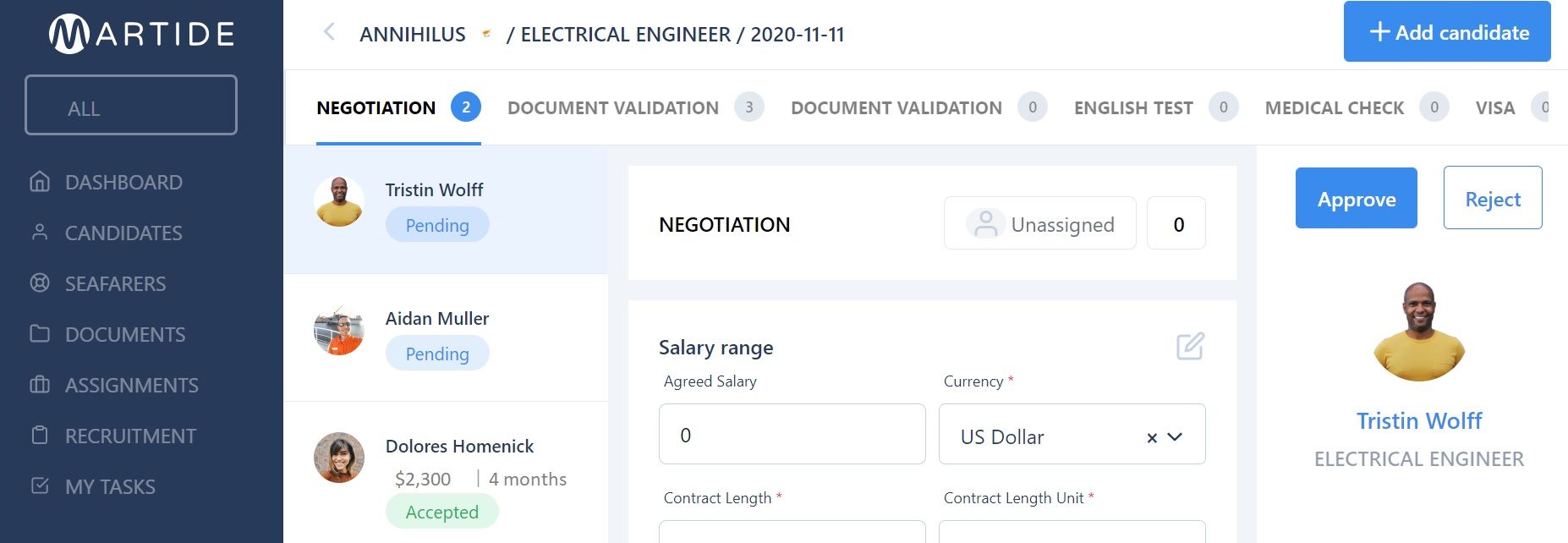Click the My Tasks checkmark icon

pyautogui.click(x=40, y=486)
